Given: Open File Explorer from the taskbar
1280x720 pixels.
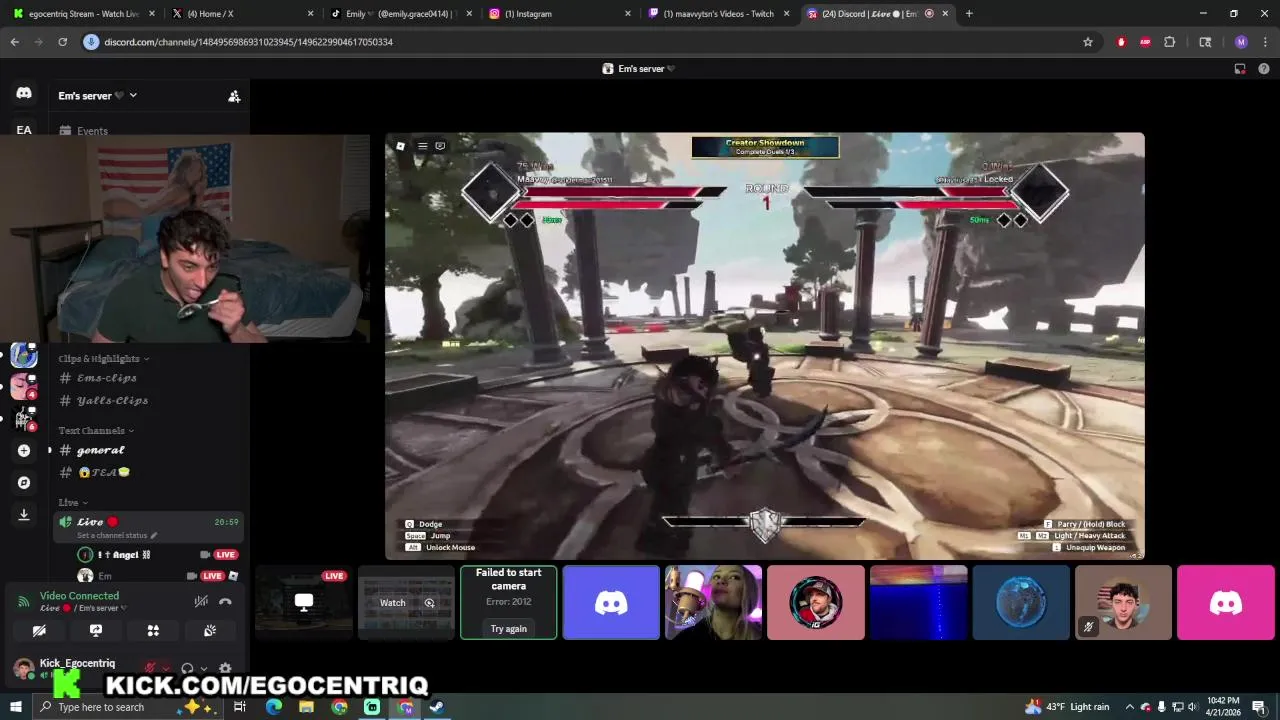Looking at the screenshot, I should tap(306, 707).
